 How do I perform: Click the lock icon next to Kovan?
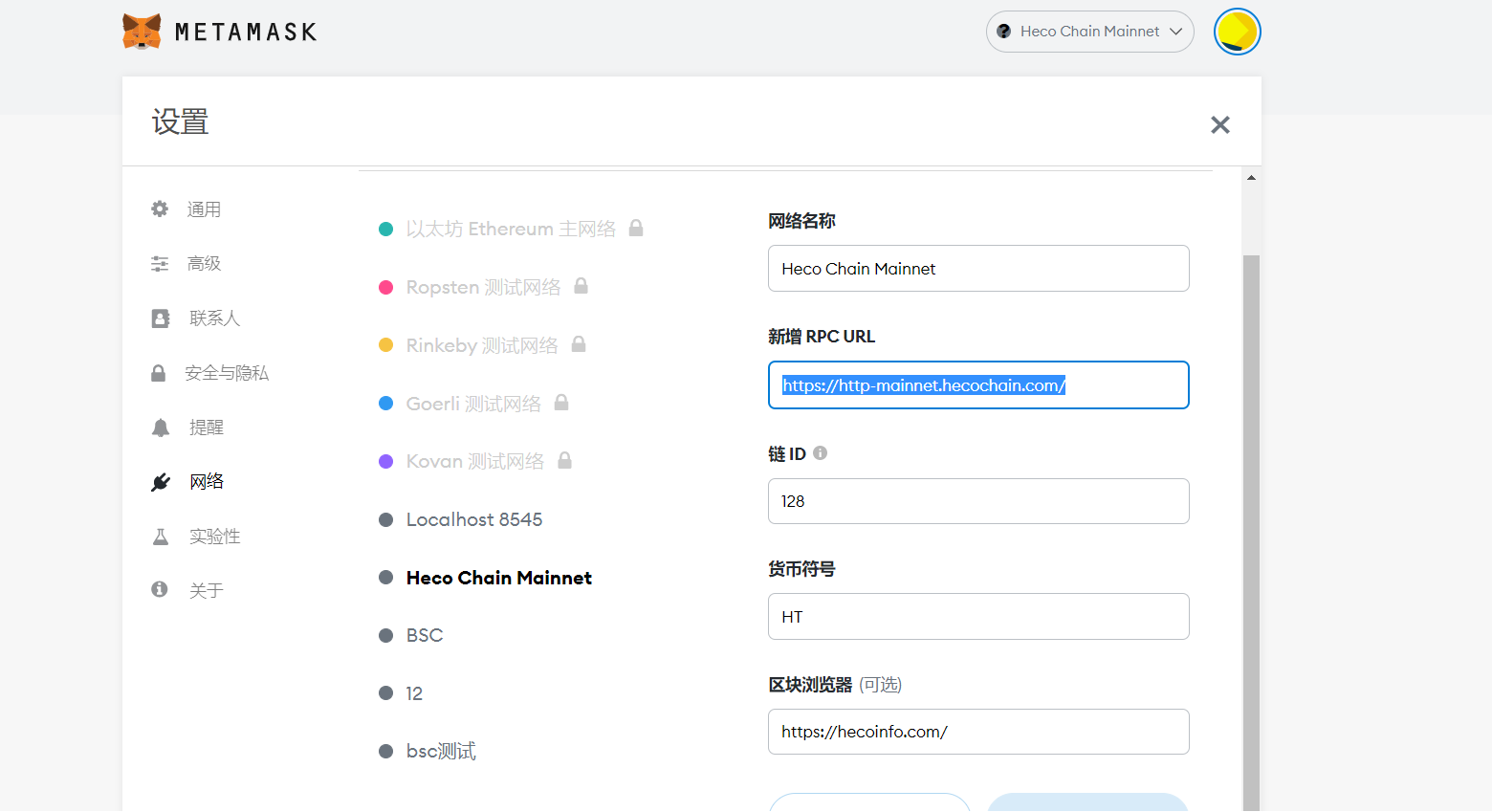[565, 460]
